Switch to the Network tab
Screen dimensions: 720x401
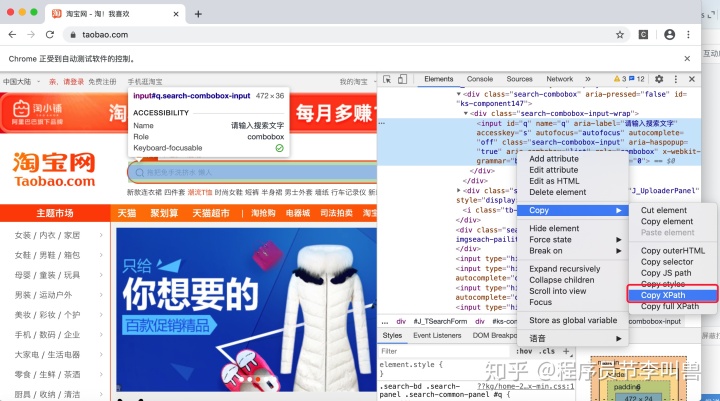tap(559, 79)
